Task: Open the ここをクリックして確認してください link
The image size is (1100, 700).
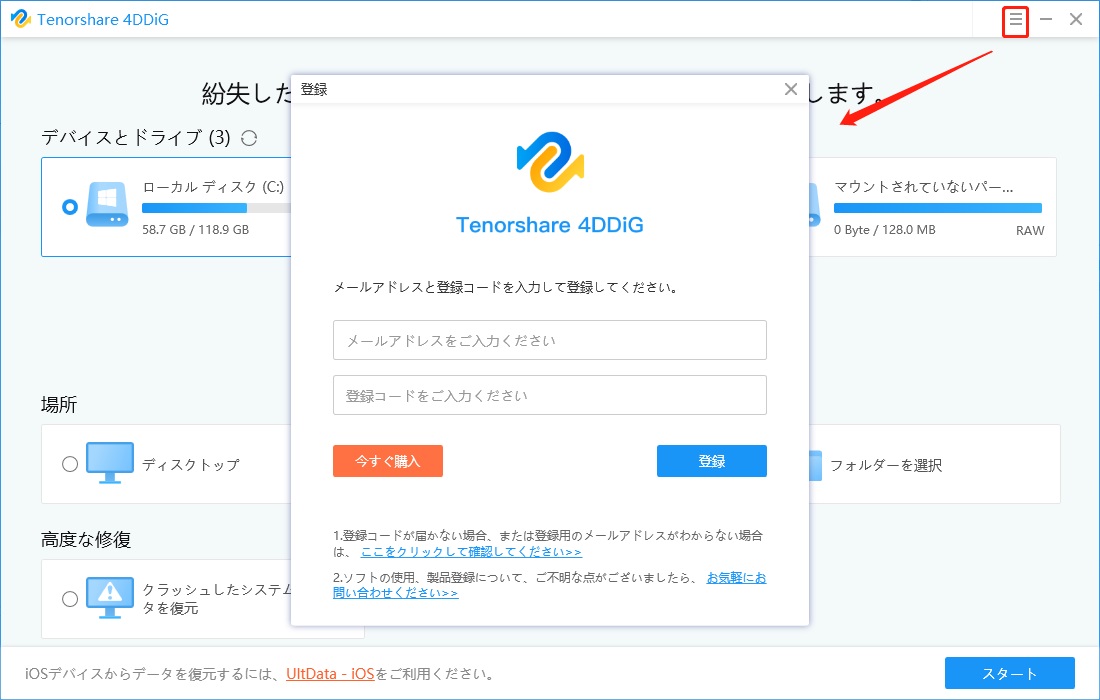Action: pyautogui.click(x=471, y=552)
